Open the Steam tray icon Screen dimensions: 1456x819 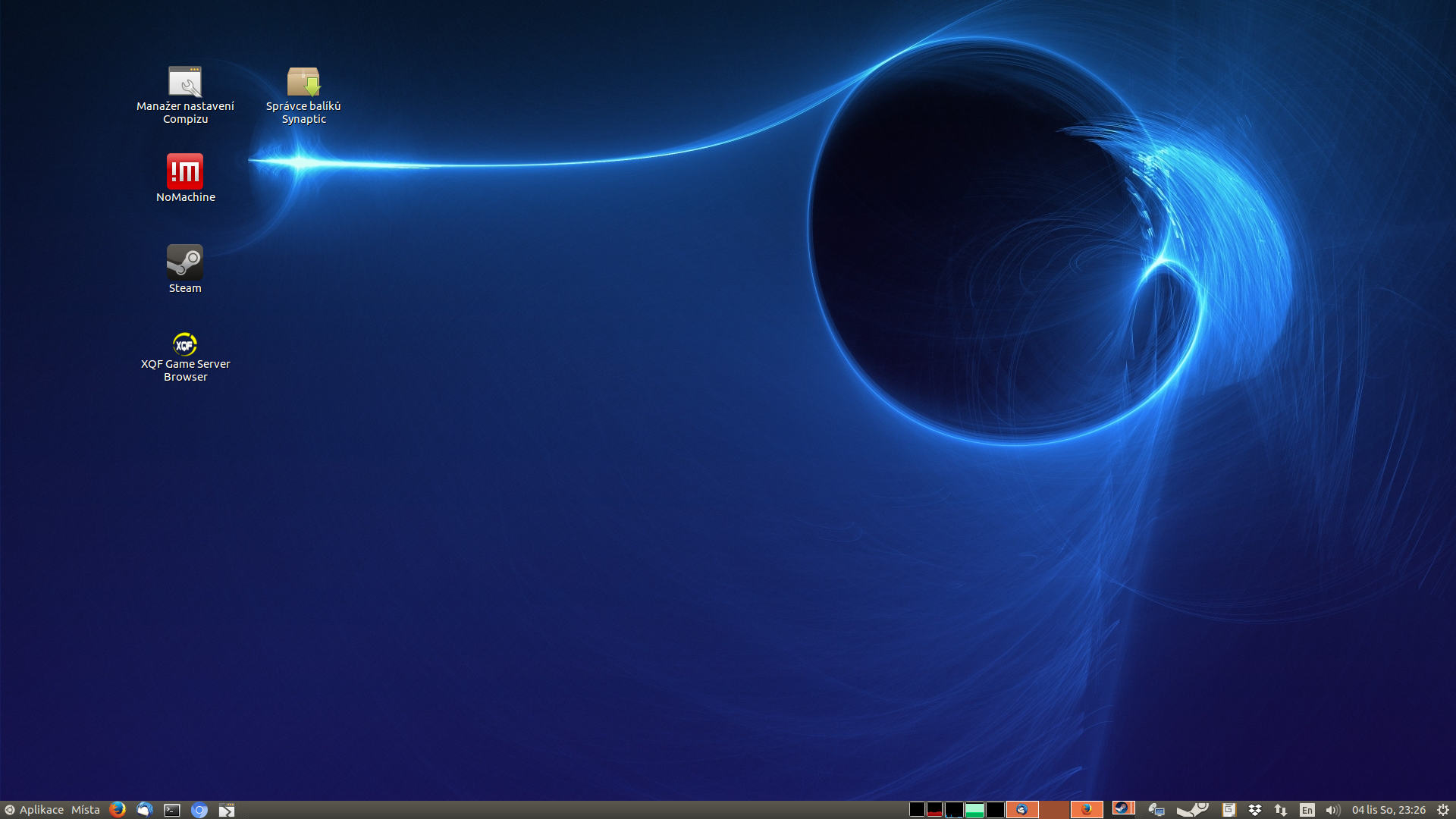[x=1193, y=809]
